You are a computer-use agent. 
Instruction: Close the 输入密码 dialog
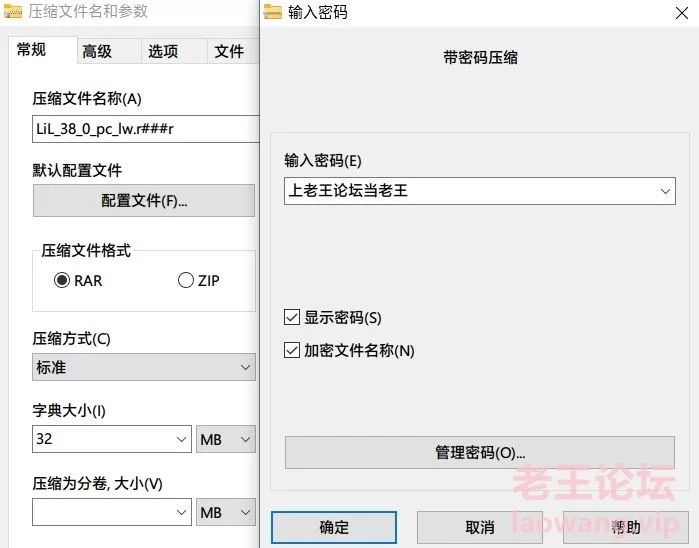682,13
